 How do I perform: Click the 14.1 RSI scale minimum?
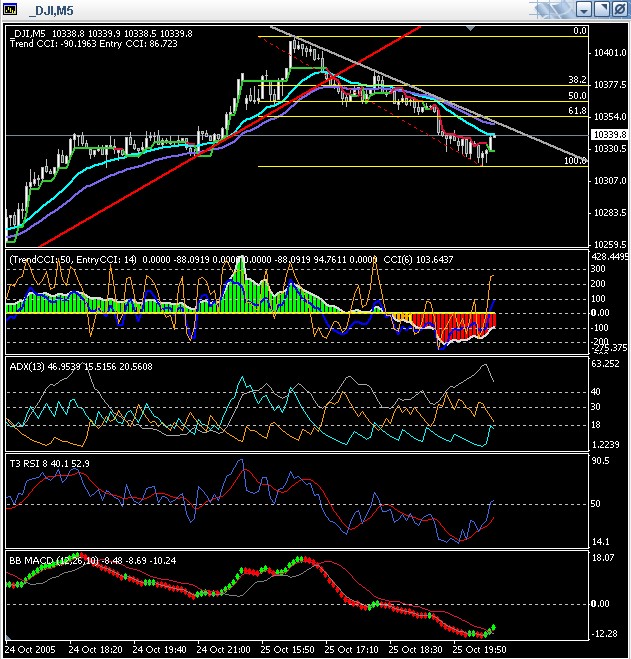click(600, 542)
